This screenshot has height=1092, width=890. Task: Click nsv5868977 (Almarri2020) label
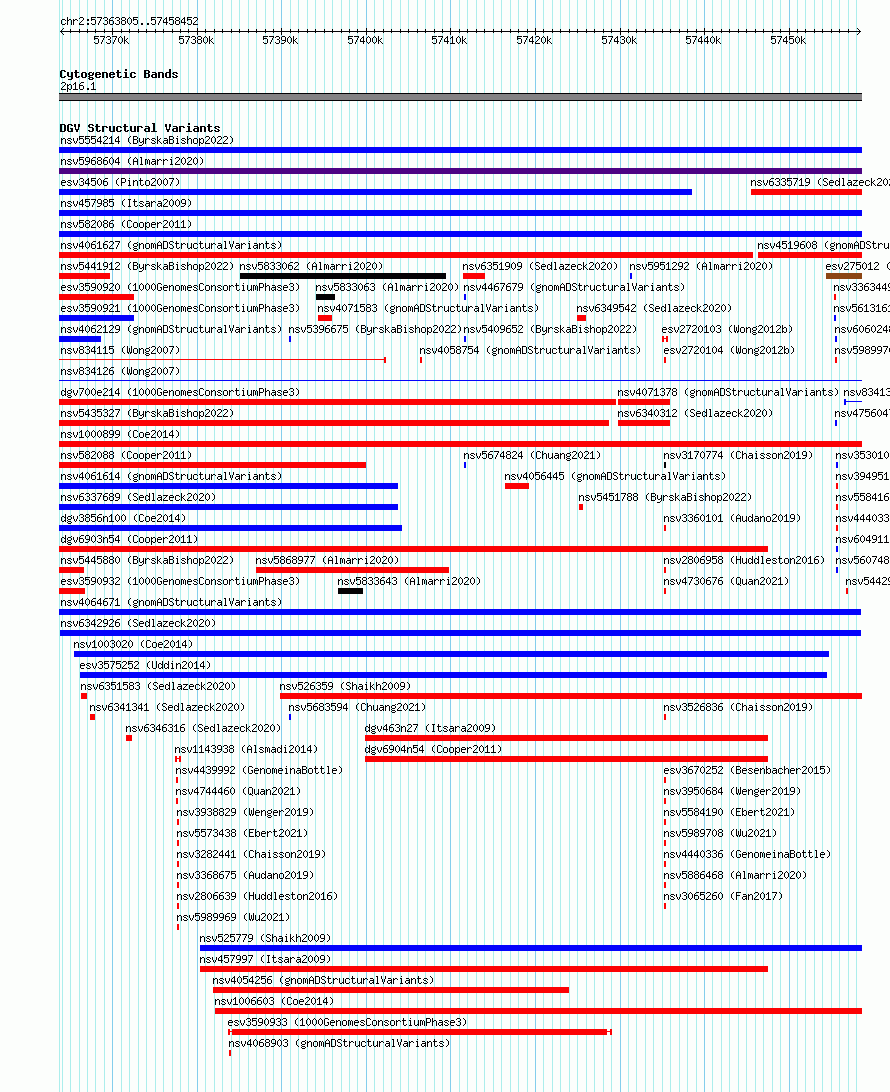click(x=327, y=560)
